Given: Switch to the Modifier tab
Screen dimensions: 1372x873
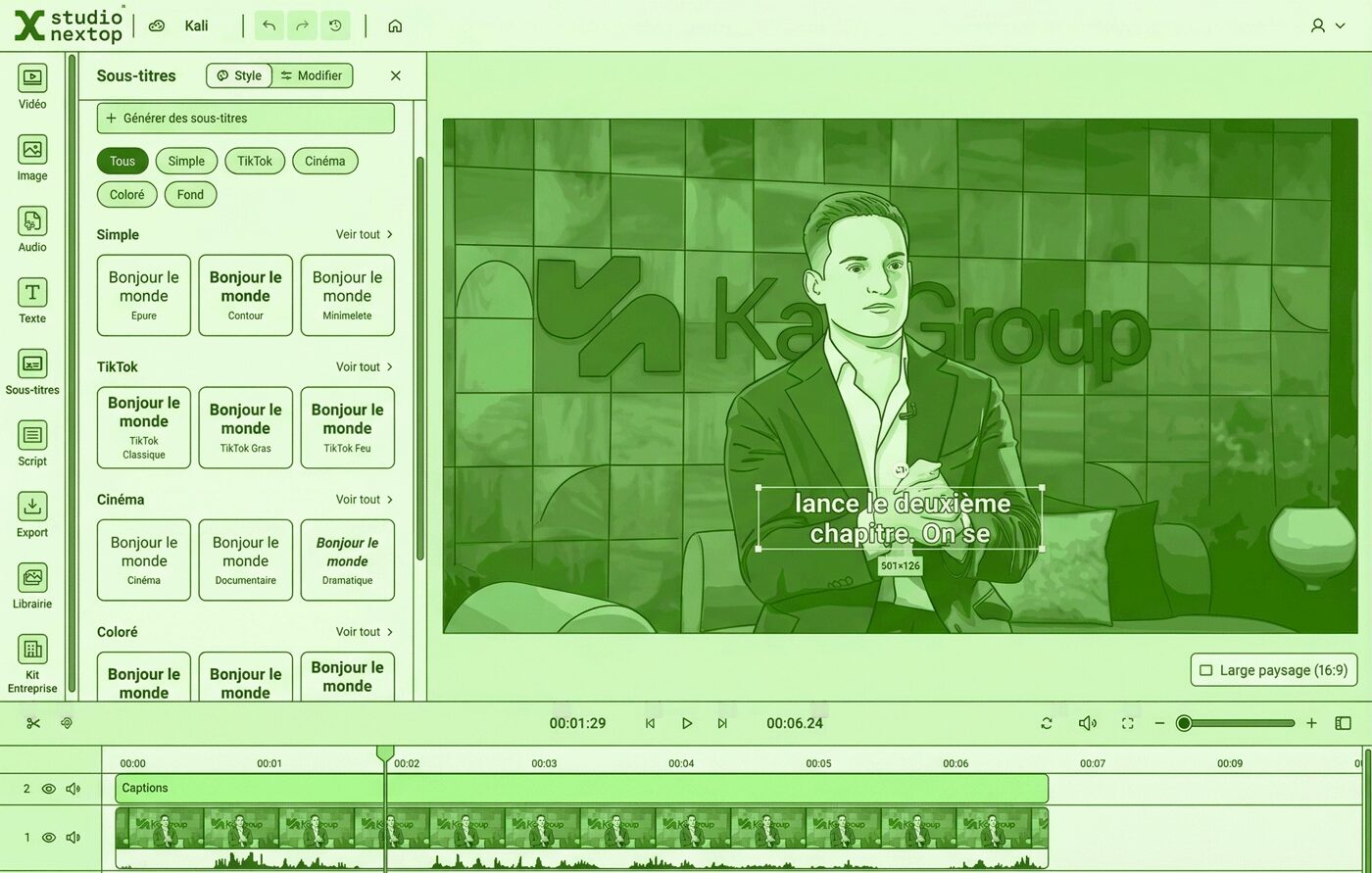Looking at the screenshot, I should point(312,75).
